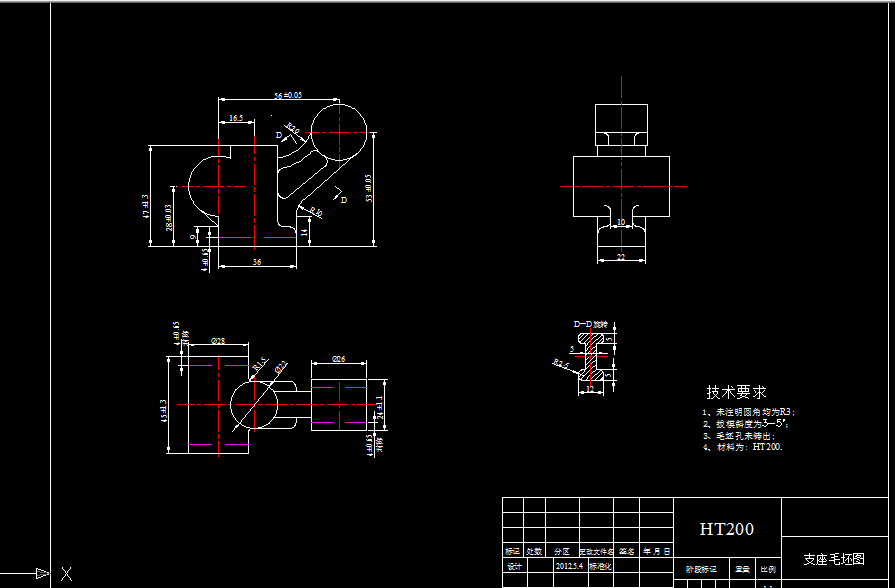Select the 设计 title block cell
Screen dimensions: 895x588
click(514, 567)
